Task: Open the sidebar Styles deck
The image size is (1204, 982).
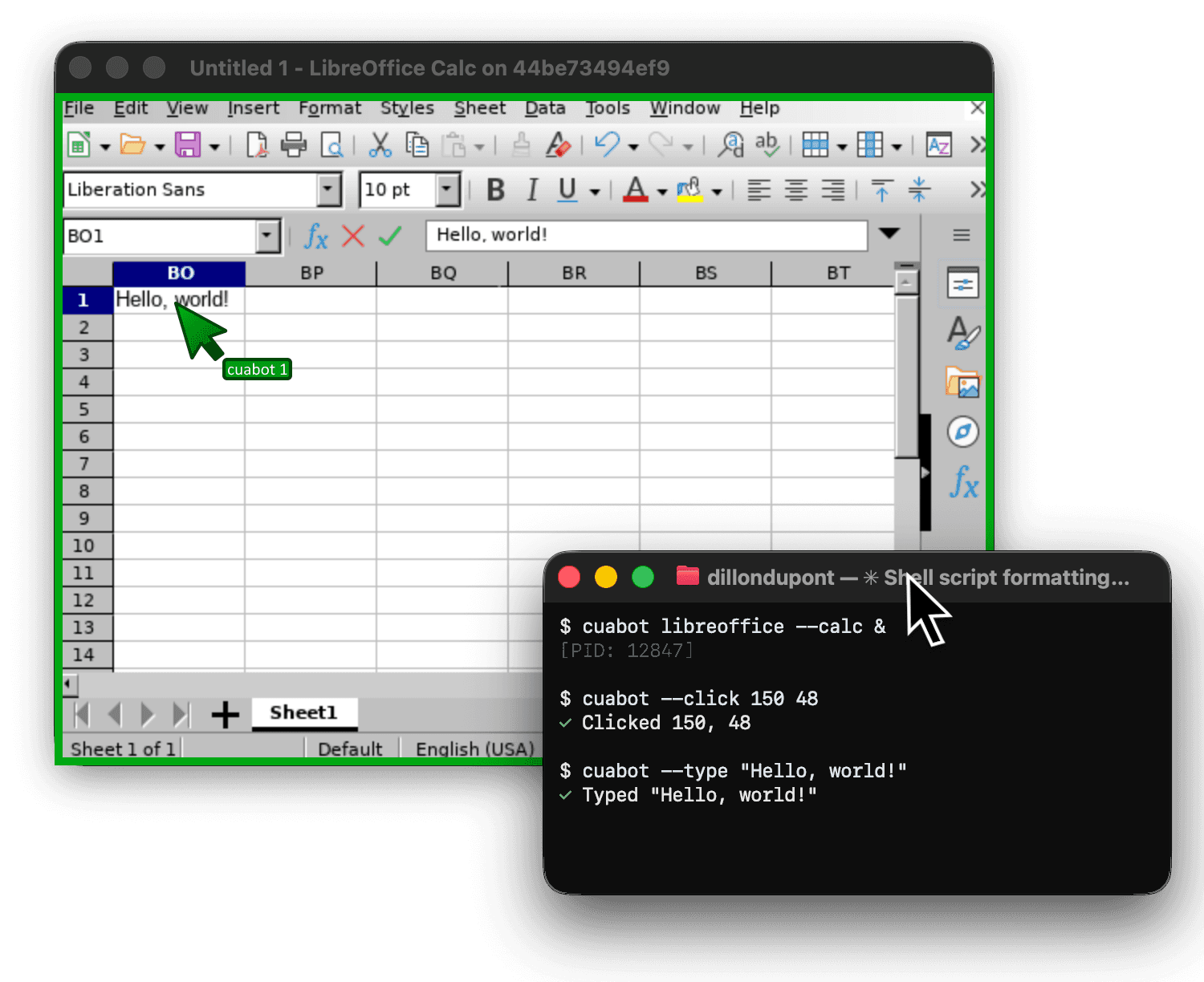Action: pyautogui.click(x=962, y=333)
